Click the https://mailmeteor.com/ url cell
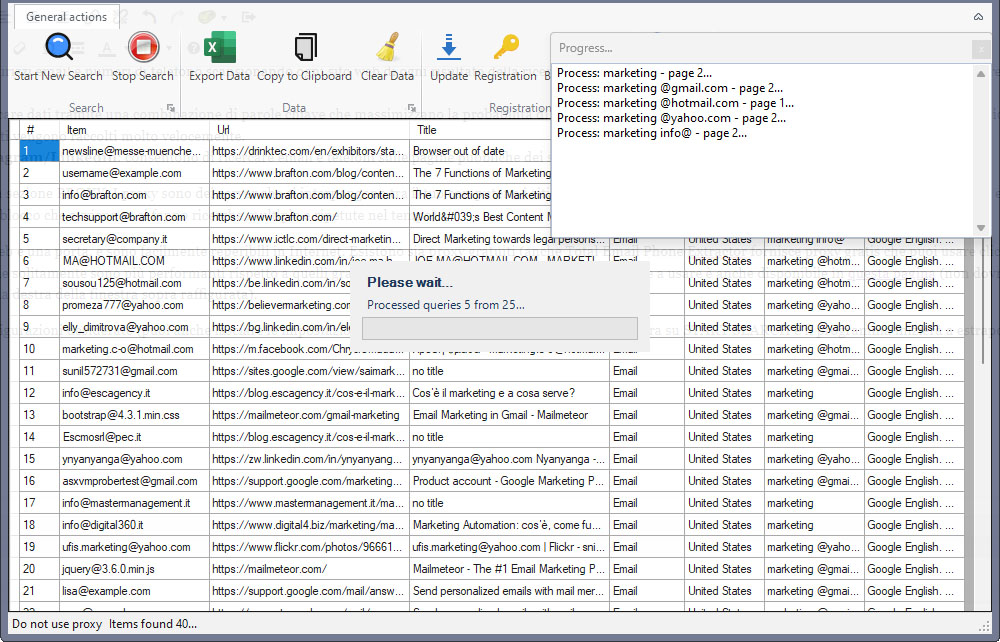This screenshot has width=1000, height=642. coord(309,569)
